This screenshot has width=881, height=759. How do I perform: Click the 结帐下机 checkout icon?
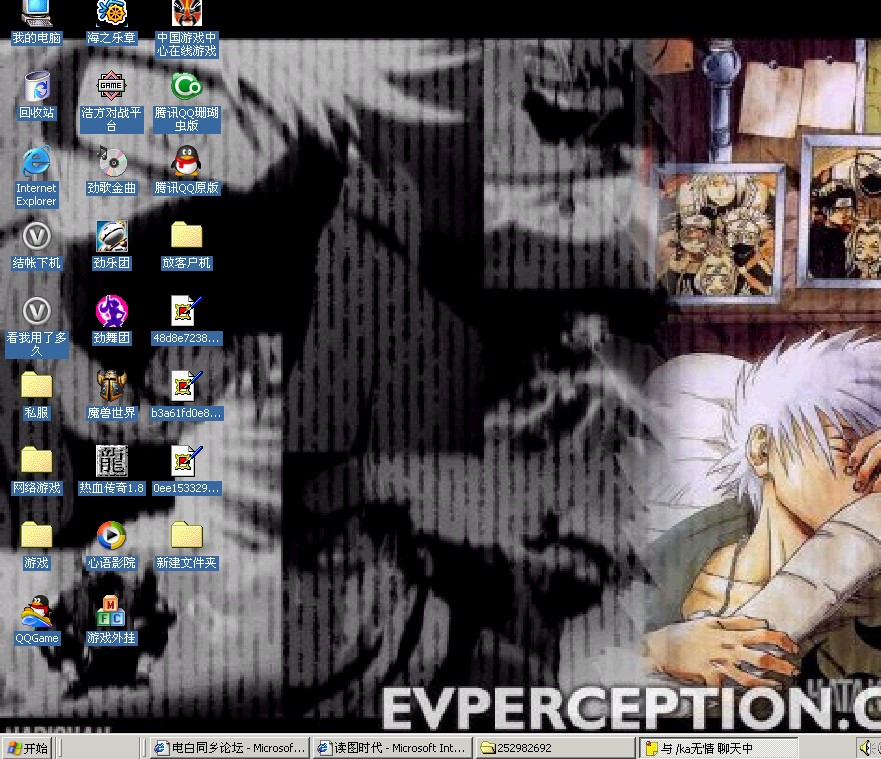coord(37,237)
